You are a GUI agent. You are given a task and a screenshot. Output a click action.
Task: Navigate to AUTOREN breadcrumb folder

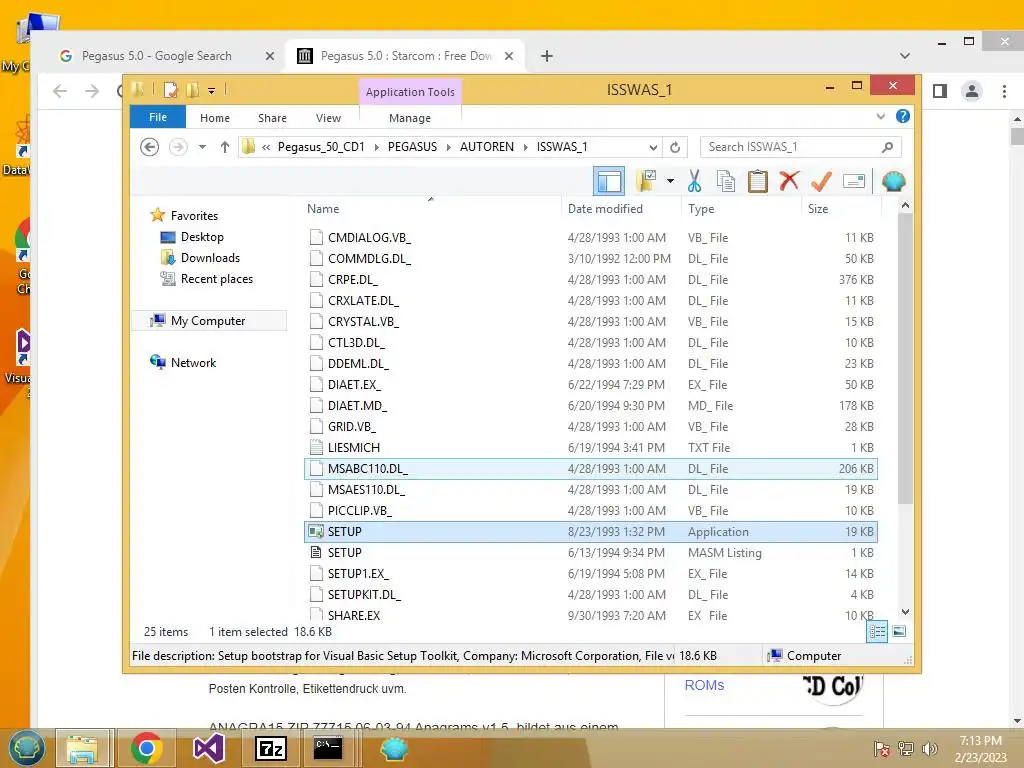(x=487, y=147)
